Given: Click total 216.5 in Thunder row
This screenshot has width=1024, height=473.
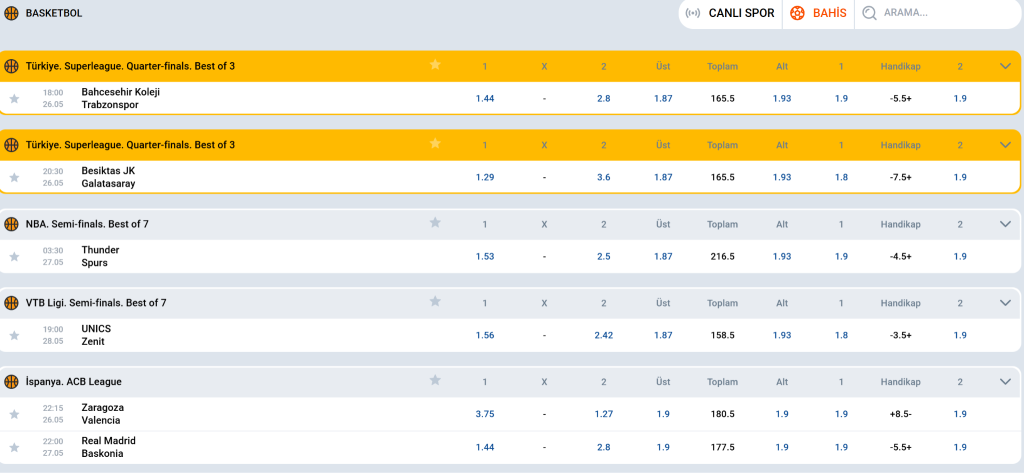Looking at the screenshot, I should click(x=722, y=257).
